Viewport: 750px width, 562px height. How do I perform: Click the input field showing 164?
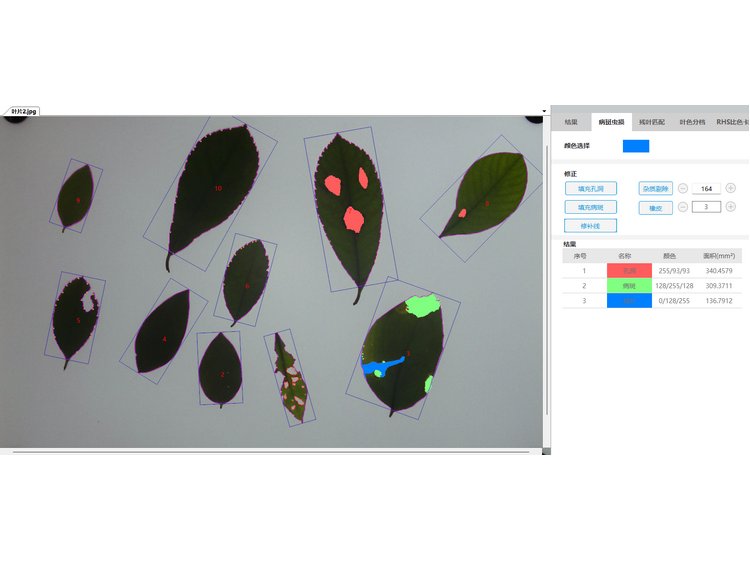(706, 188)
